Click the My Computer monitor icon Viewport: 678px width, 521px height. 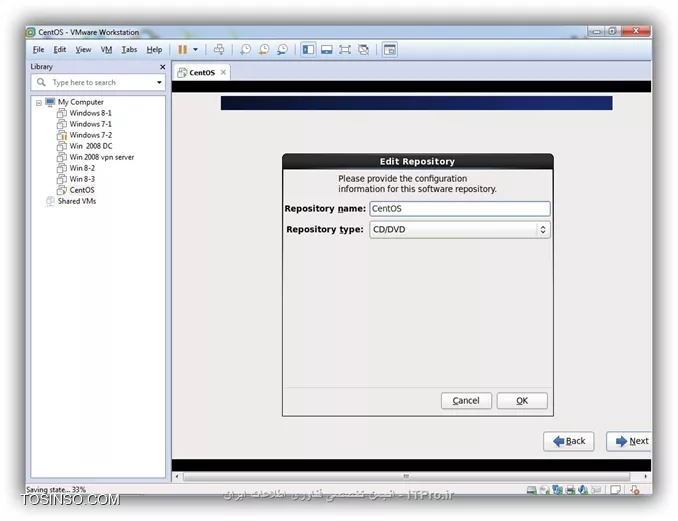(x=50, y=102)
